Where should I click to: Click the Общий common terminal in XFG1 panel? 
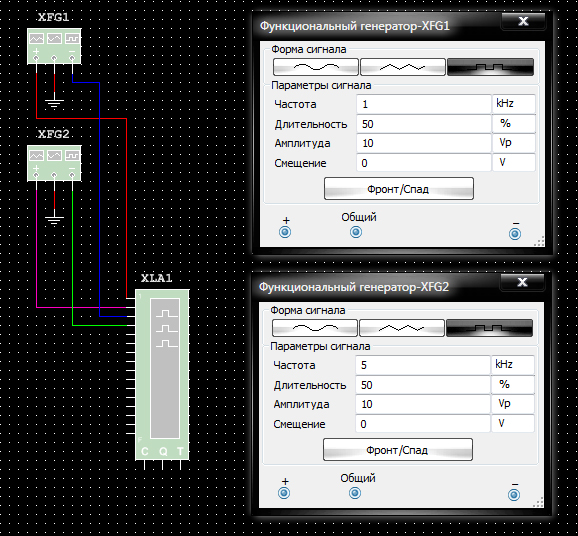356,232
